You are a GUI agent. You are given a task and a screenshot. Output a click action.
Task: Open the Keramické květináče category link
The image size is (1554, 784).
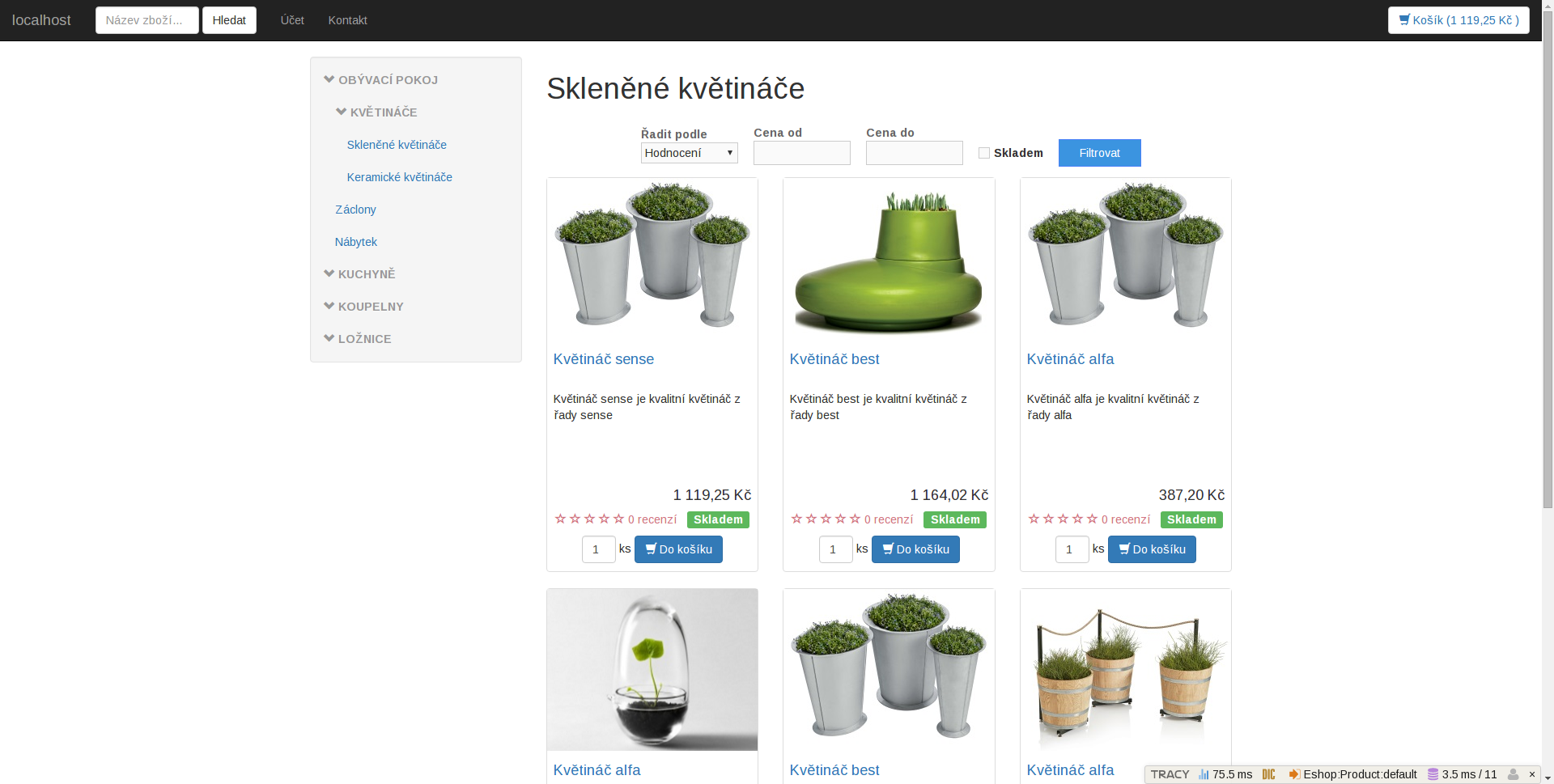coord(399,176)
